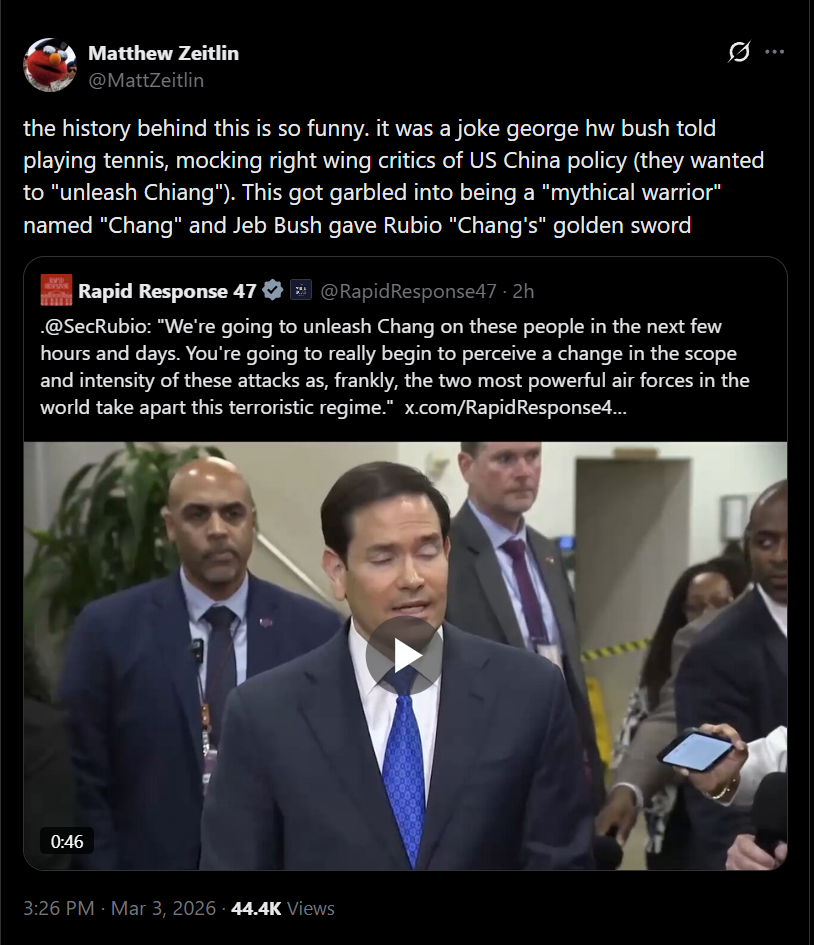Click the @SecRubio mention
This screenshot has height=945, width=814.
(96, 326)
